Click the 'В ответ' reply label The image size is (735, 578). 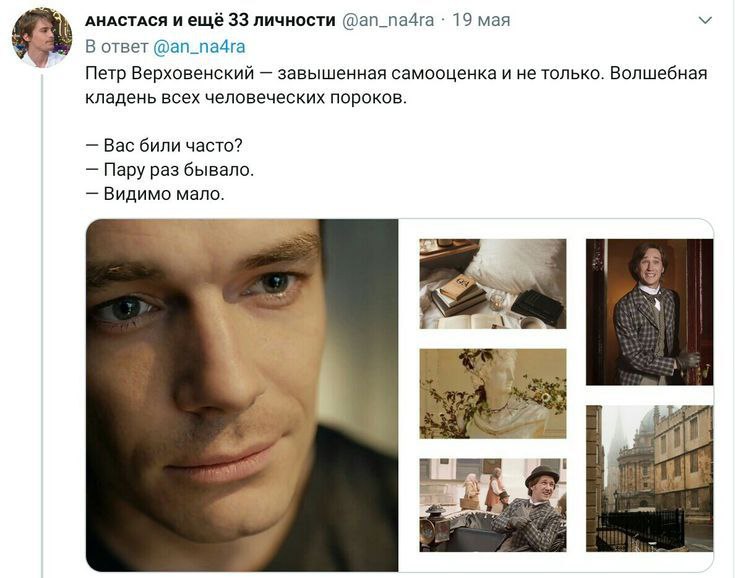coord(117,46)
